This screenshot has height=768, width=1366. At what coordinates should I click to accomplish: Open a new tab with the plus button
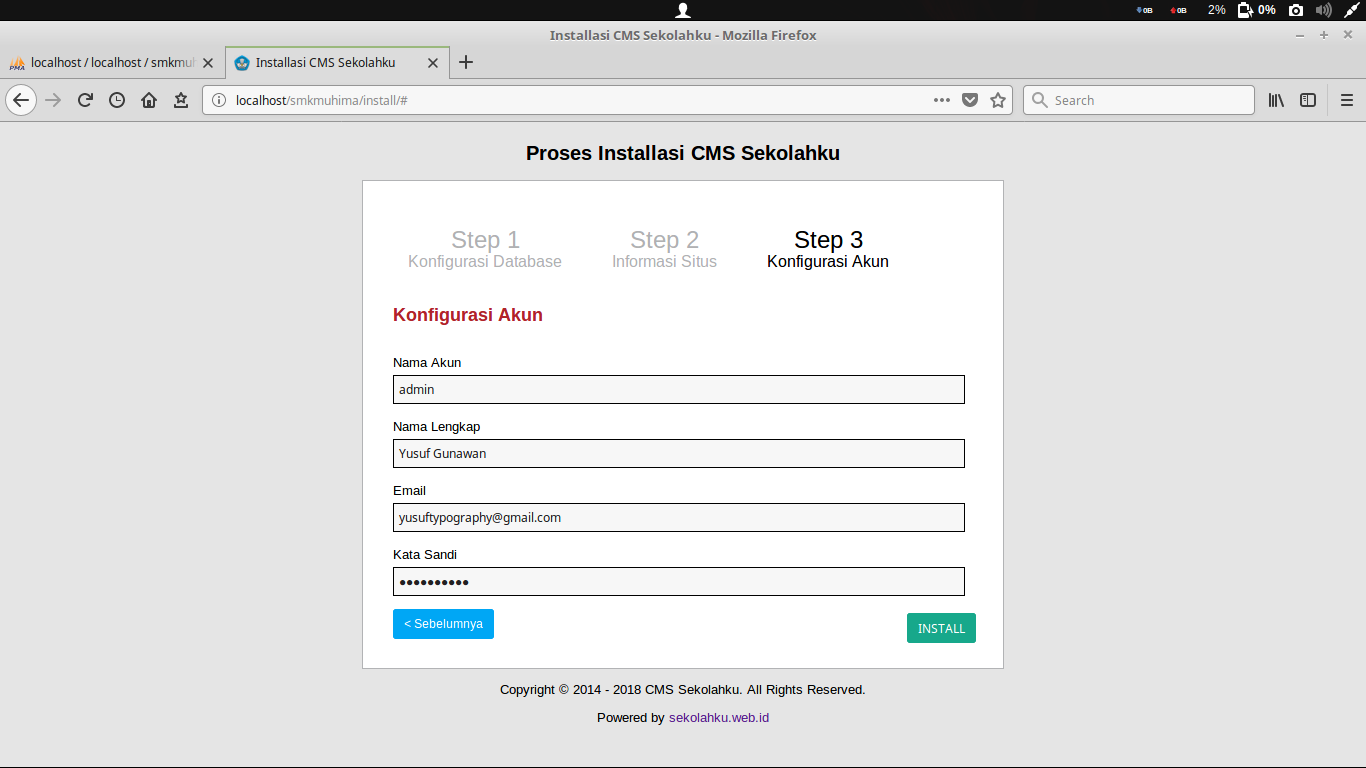click(466, 62)
